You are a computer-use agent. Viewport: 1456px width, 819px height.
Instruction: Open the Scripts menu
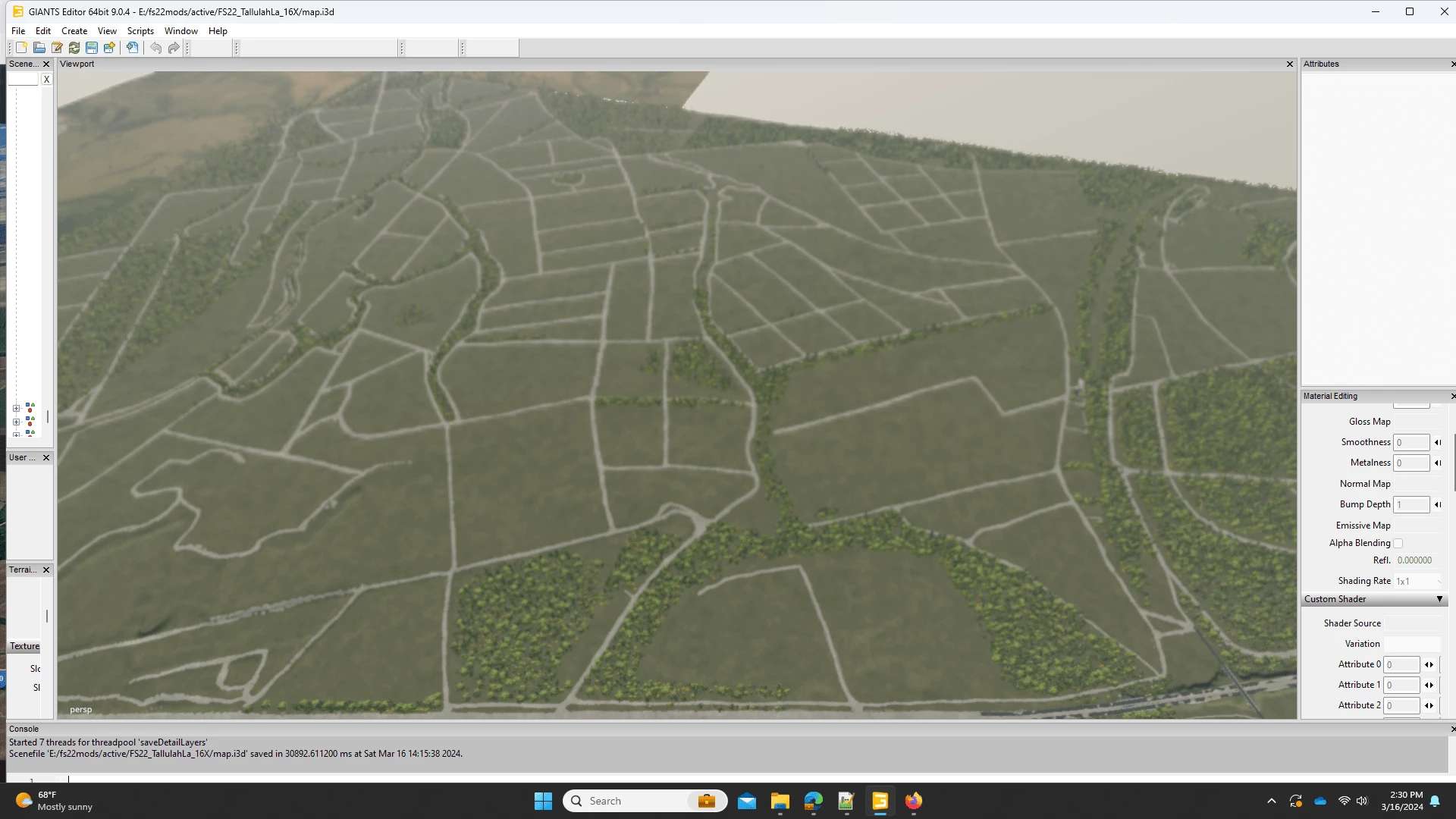(140, 31)
